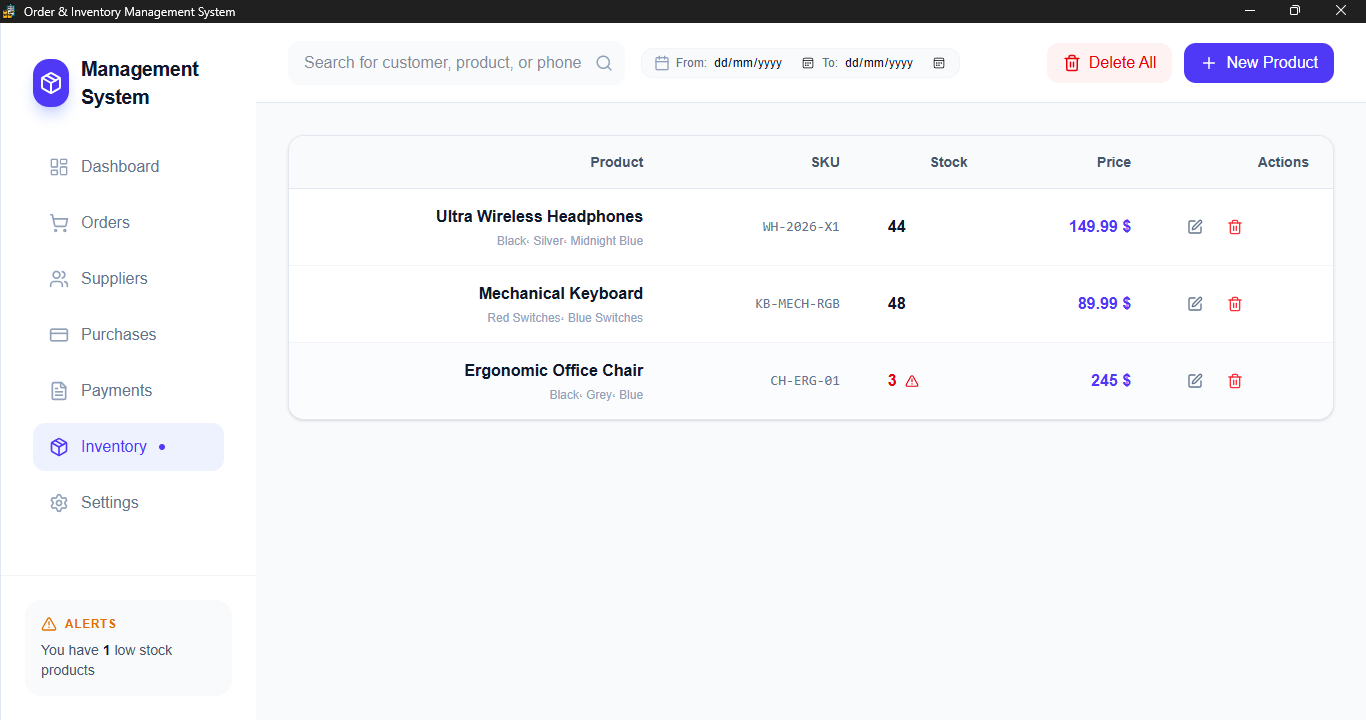Image resolution: width=1366 pixels, height=720 pixels.
Task: Go to the Orders section
Action: [x=128, y=223]
